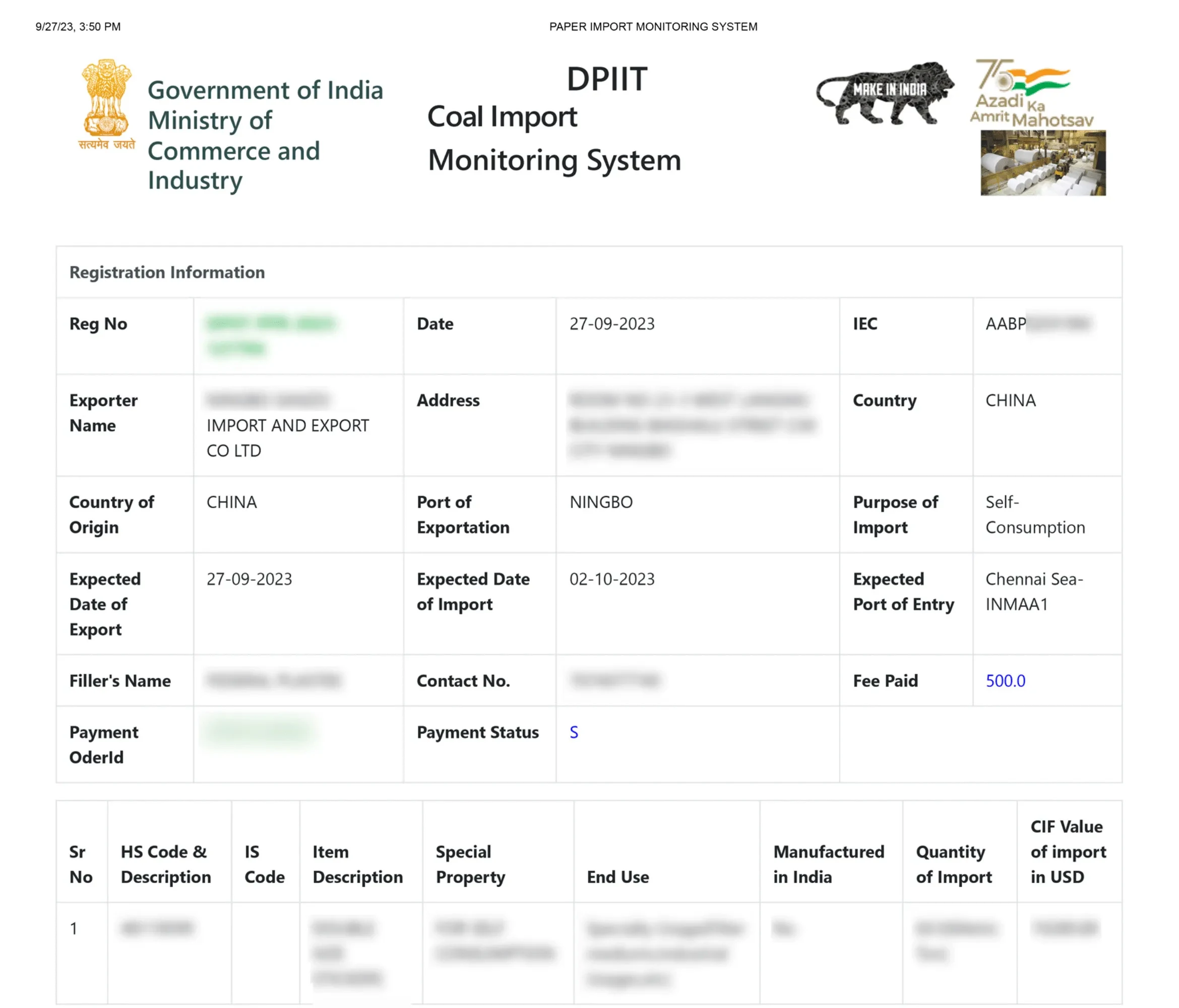Click the Government of India Ministry text
This screenshot has height=1008, width=1179.
265,135
